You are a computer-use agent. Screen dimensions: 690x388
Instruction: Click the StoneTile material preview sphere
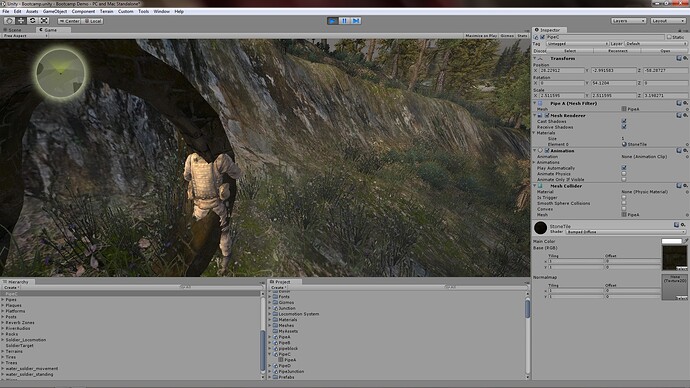[x=540, y=228]
